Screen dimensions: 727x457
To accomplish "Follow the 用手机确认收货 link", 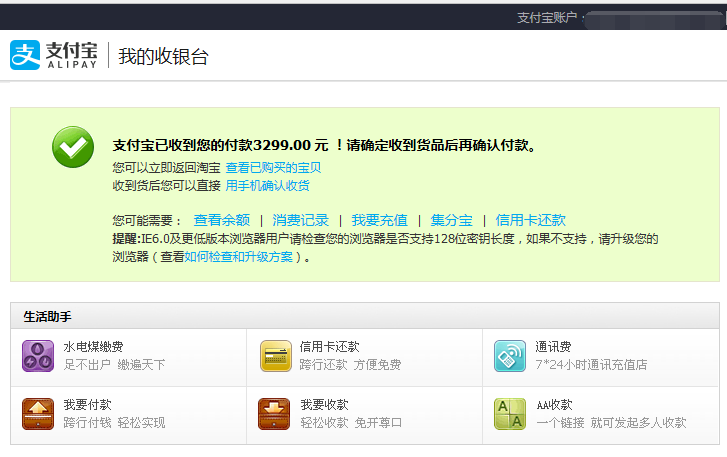I will click(x=268, y=186).
